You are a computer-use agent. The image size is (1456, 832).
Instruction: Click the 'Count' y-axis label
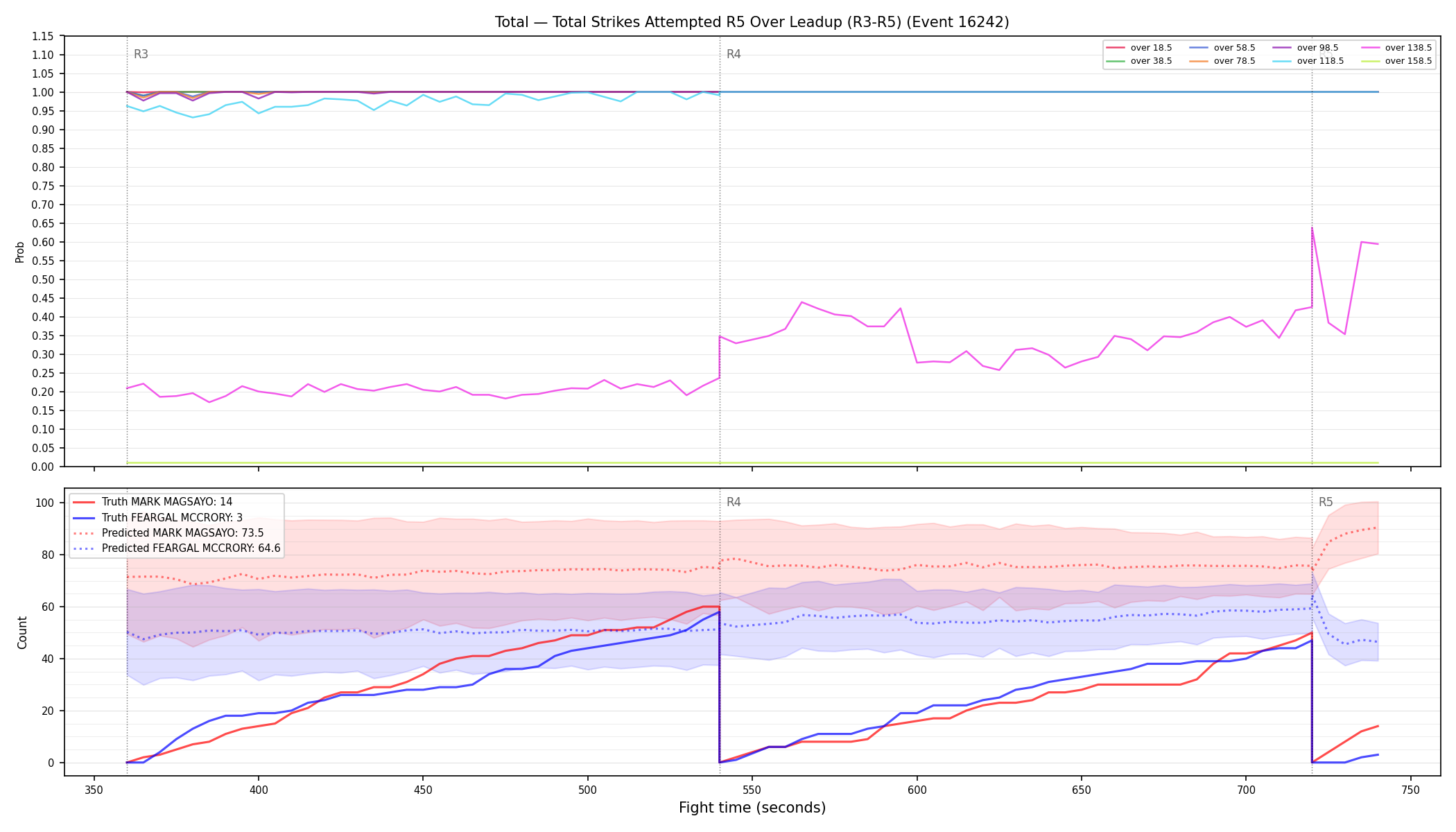(22, 632)
